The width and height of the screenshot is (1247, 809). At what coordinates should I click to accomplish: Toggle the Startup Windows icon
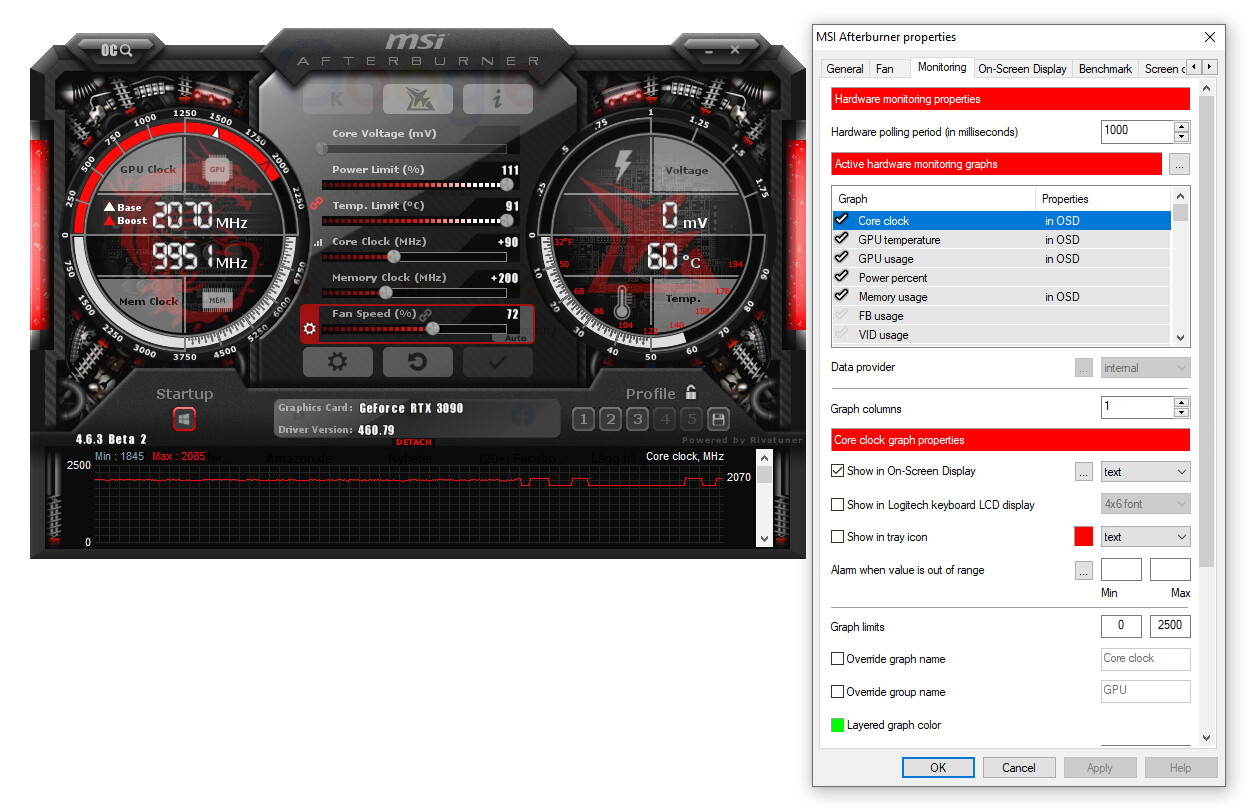pyautogui.click(x=184, y=419)
